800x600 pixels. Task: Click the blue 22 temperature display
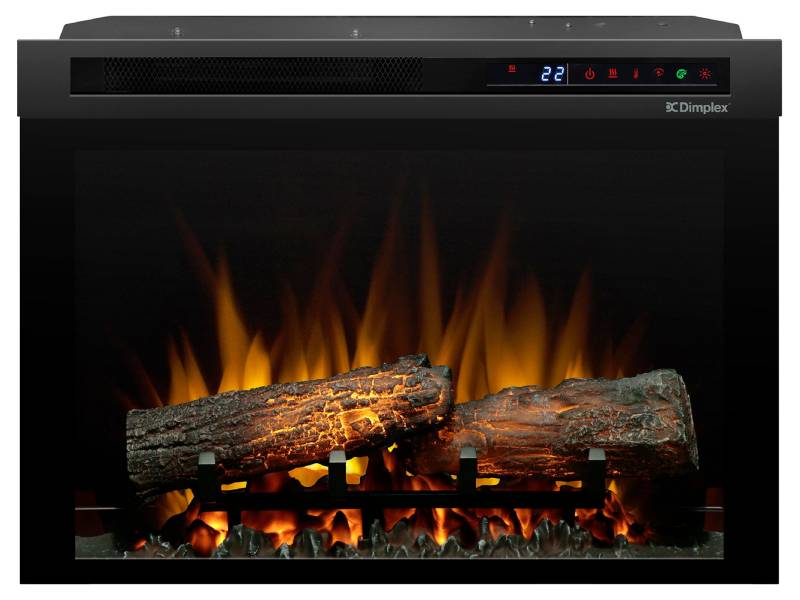553,74
